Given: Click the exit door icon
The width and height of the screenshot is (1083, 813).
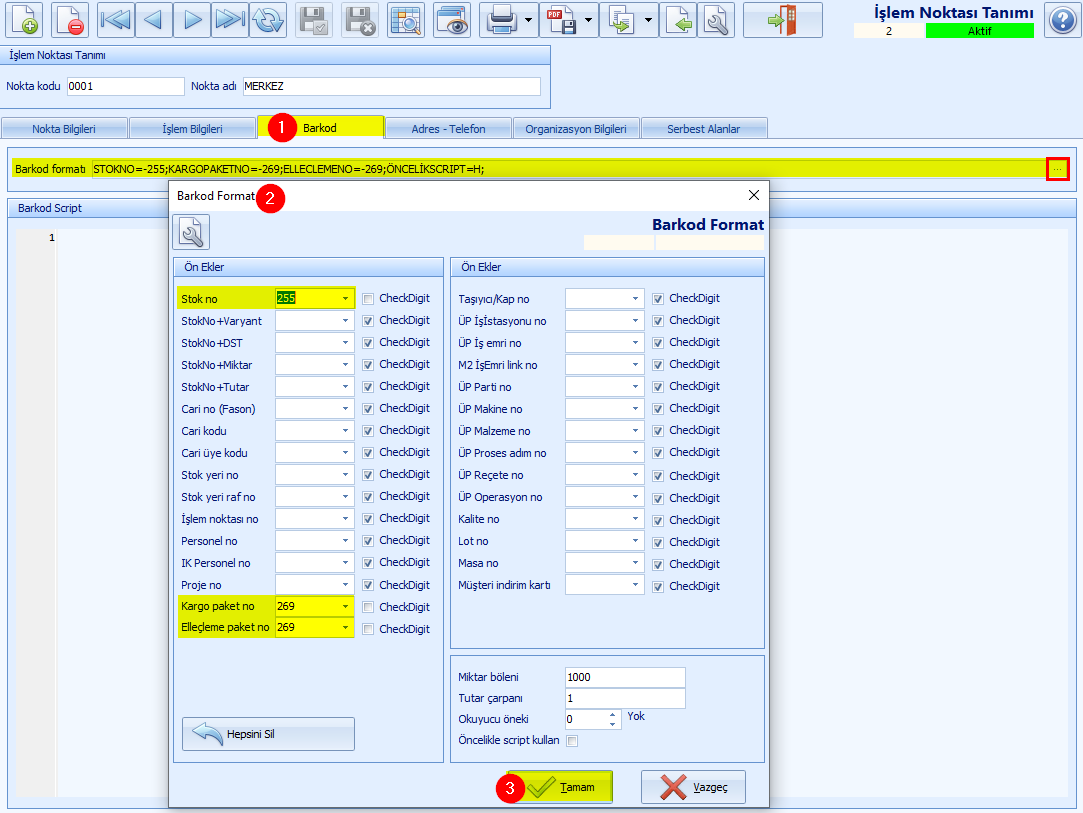Looking at the screenshot, I should coord(782,20).
